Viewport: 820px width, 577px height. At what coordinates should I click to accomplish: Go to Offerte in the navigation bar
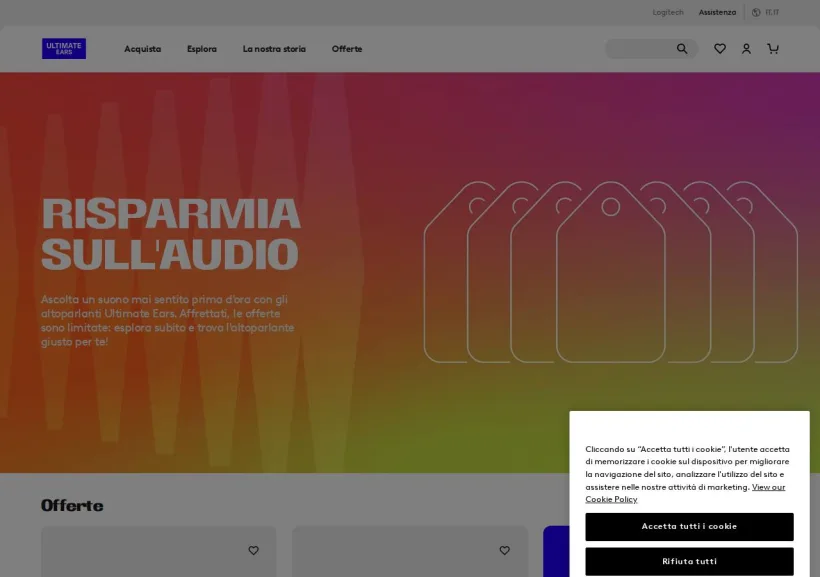click(x=347, y=49)
